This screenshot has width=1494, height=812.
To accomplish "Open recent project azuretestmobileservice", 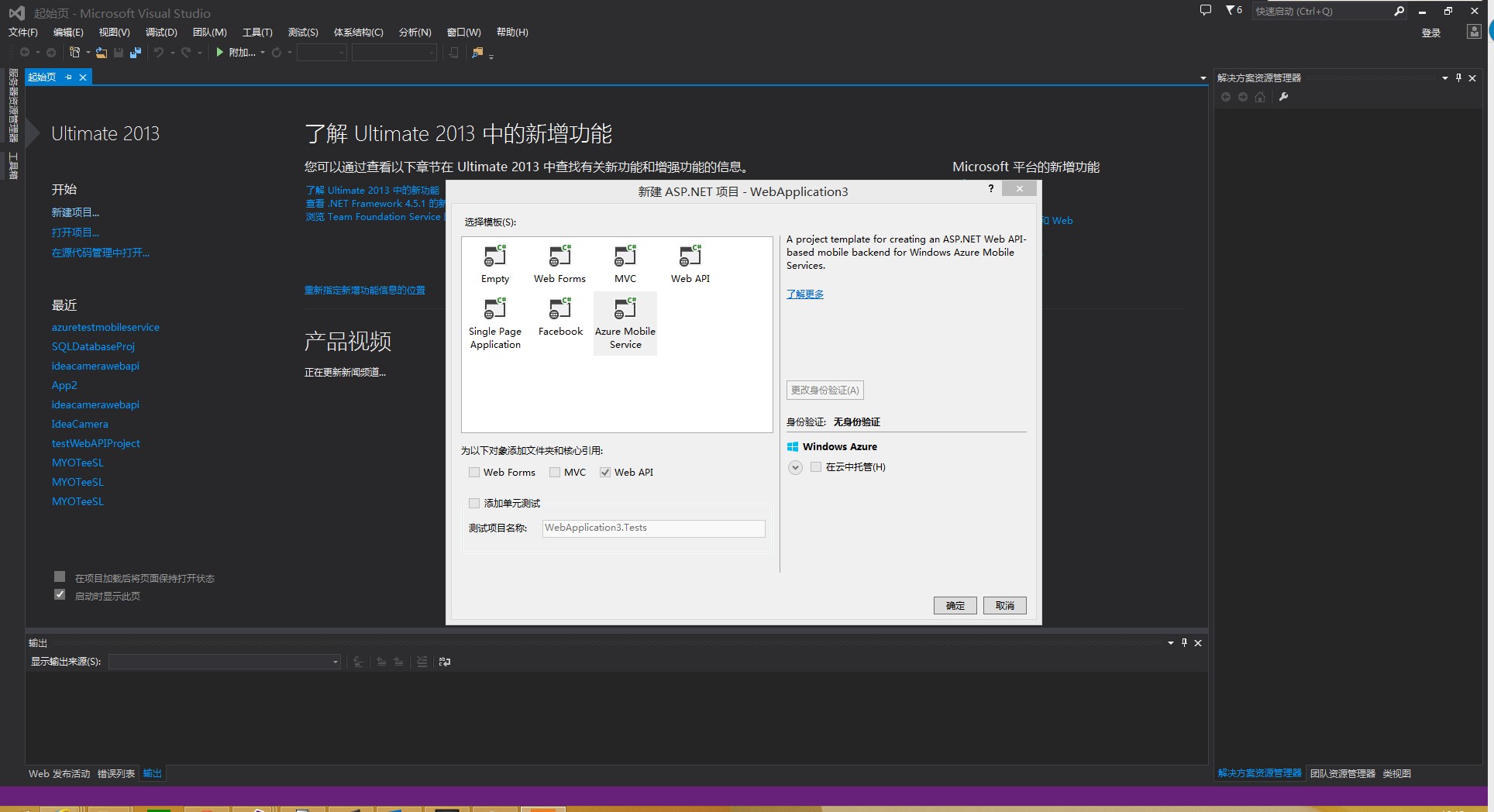I will tap(105, 328).
